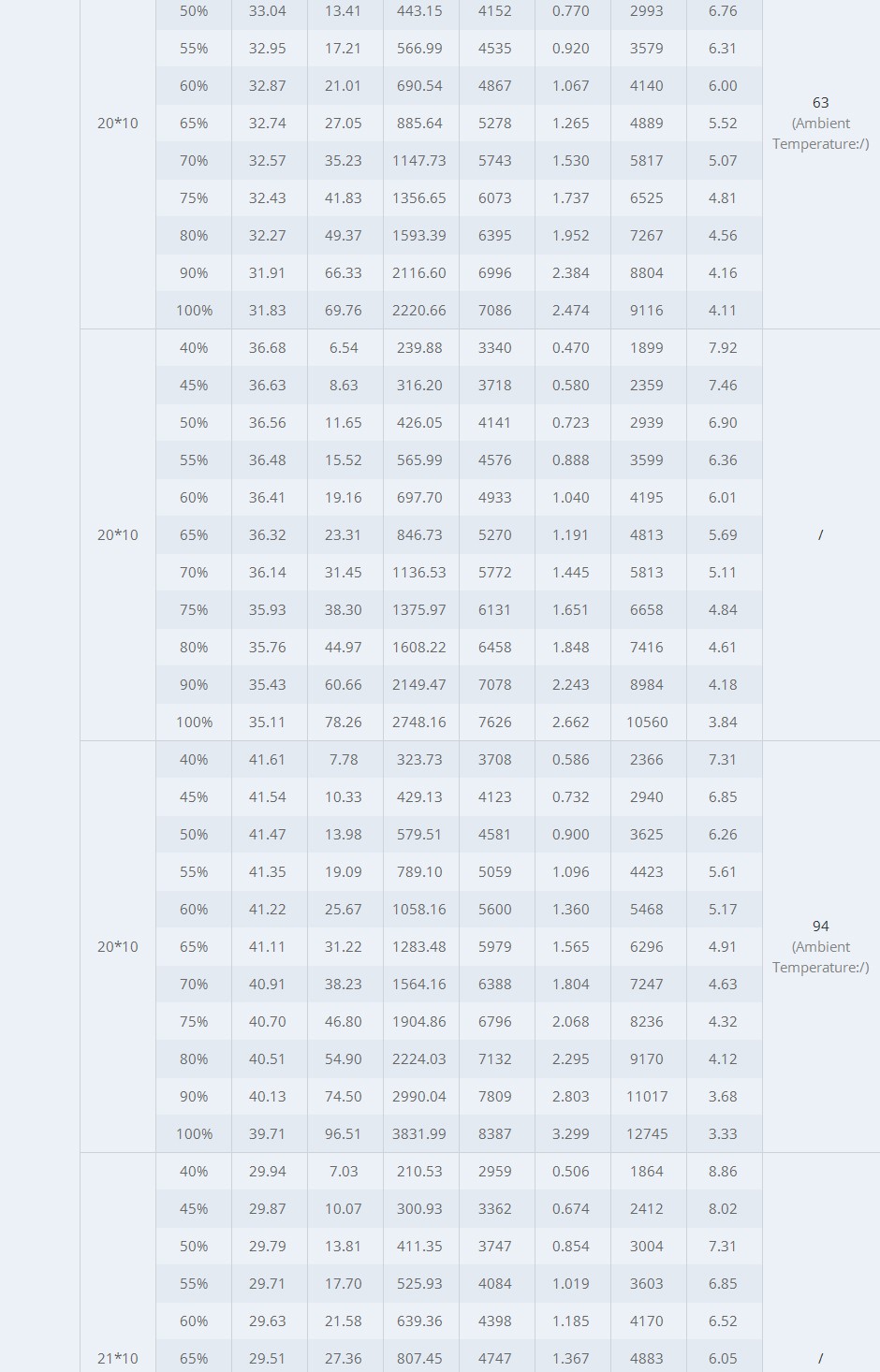
Task: Click efficiency value 8.86
Action: [723, 1172]
